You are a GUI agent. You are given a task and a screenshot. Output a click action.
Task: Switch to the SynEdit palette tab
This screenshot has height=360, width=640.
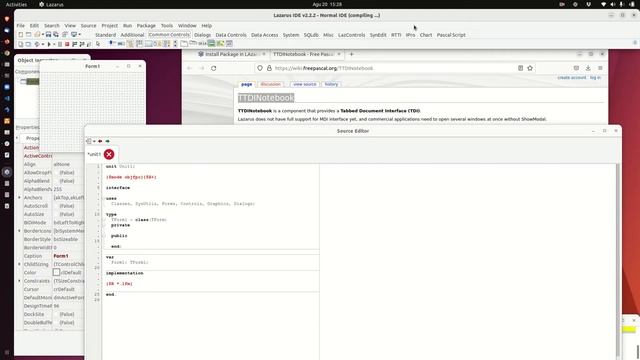(378, 35)
